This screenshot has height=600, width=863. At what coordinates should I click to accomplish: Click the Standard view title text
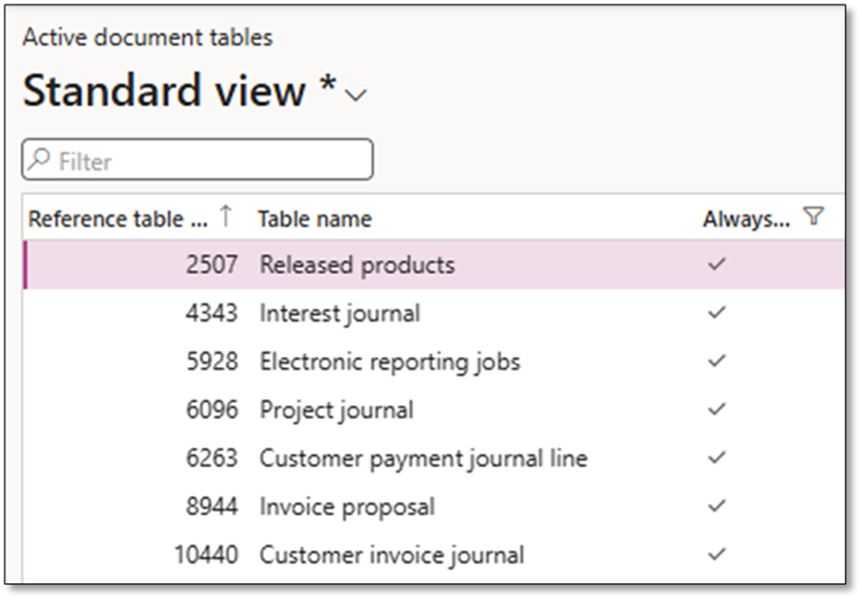[165, 91]
